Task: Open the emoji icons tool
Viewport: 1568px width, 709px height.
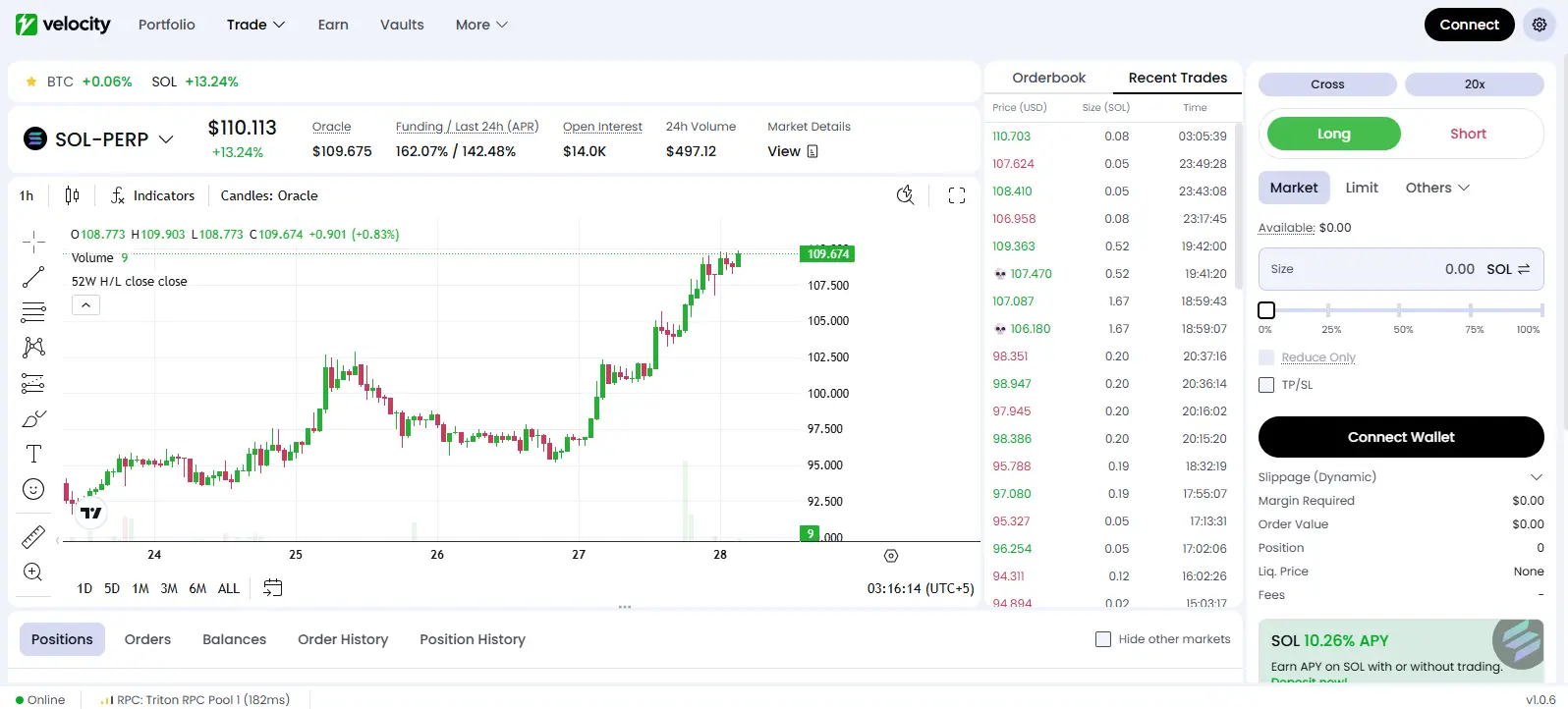Action: click(x=33, y=489)
